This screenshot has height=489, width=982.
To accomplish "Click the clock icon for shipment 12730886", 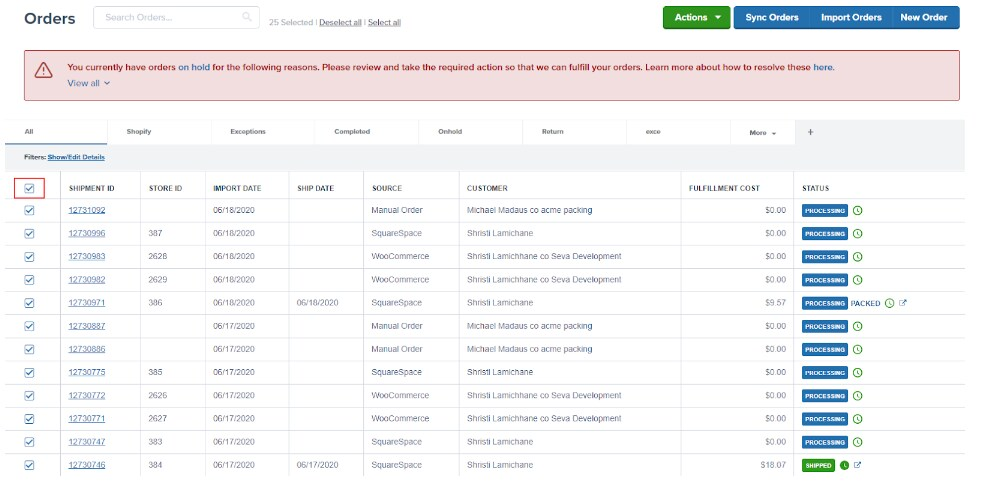I will tap(857, 349).
